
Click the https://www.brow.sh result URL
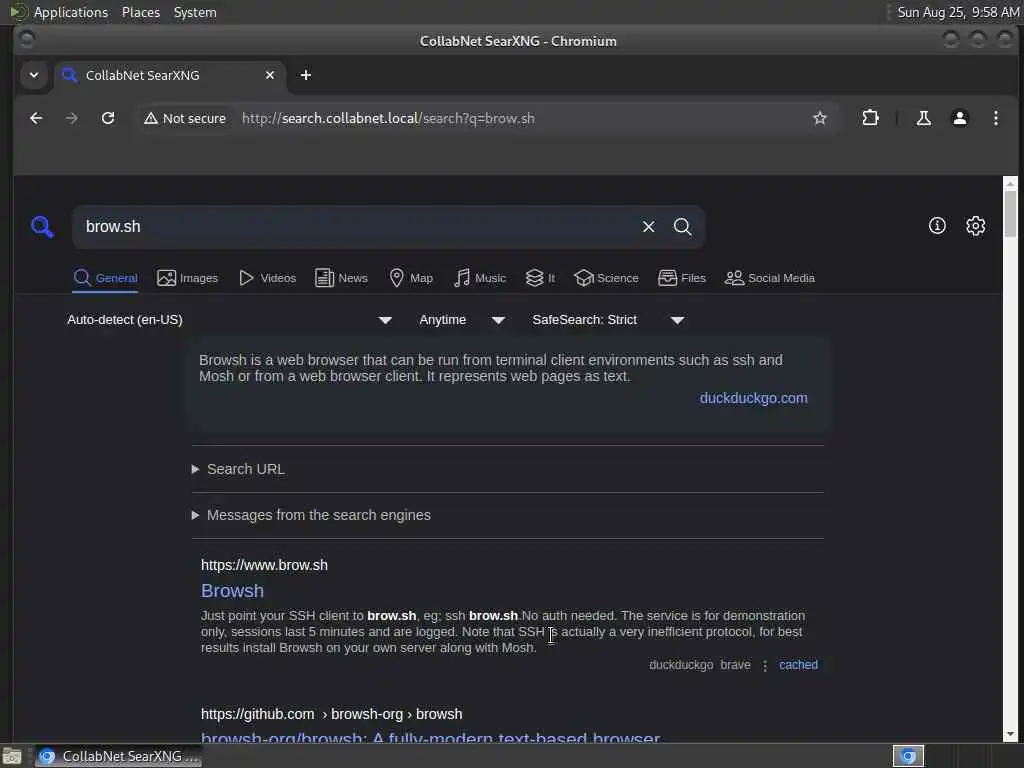click(x=264, y=566)
